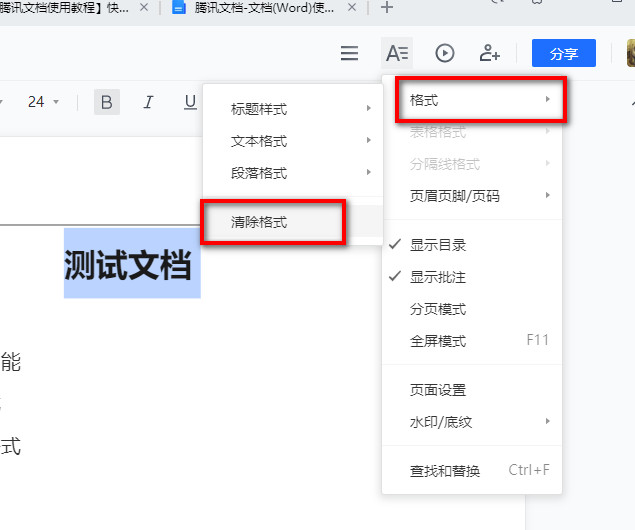
Task: Click the play presentation icon
Action: tap(444, 53)
